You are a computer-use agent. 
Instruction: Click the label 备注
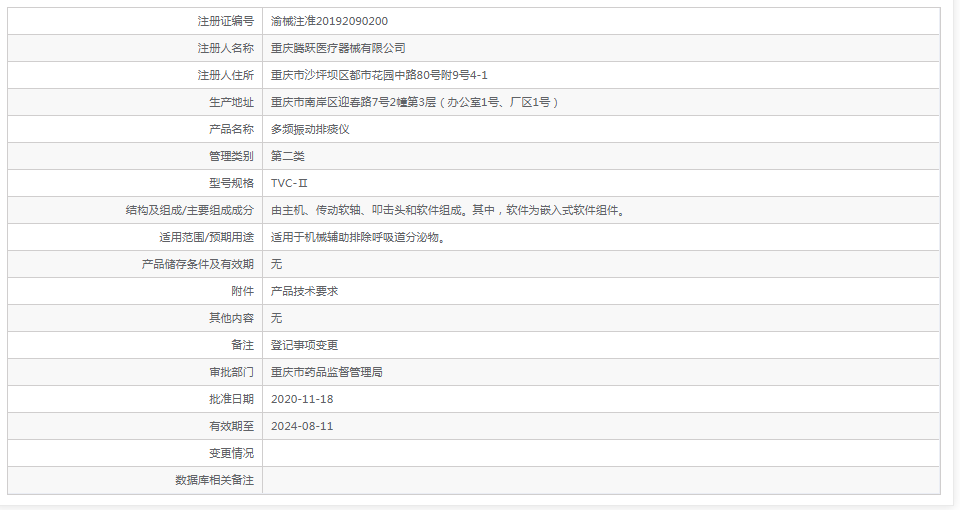(x=242, y=345)
